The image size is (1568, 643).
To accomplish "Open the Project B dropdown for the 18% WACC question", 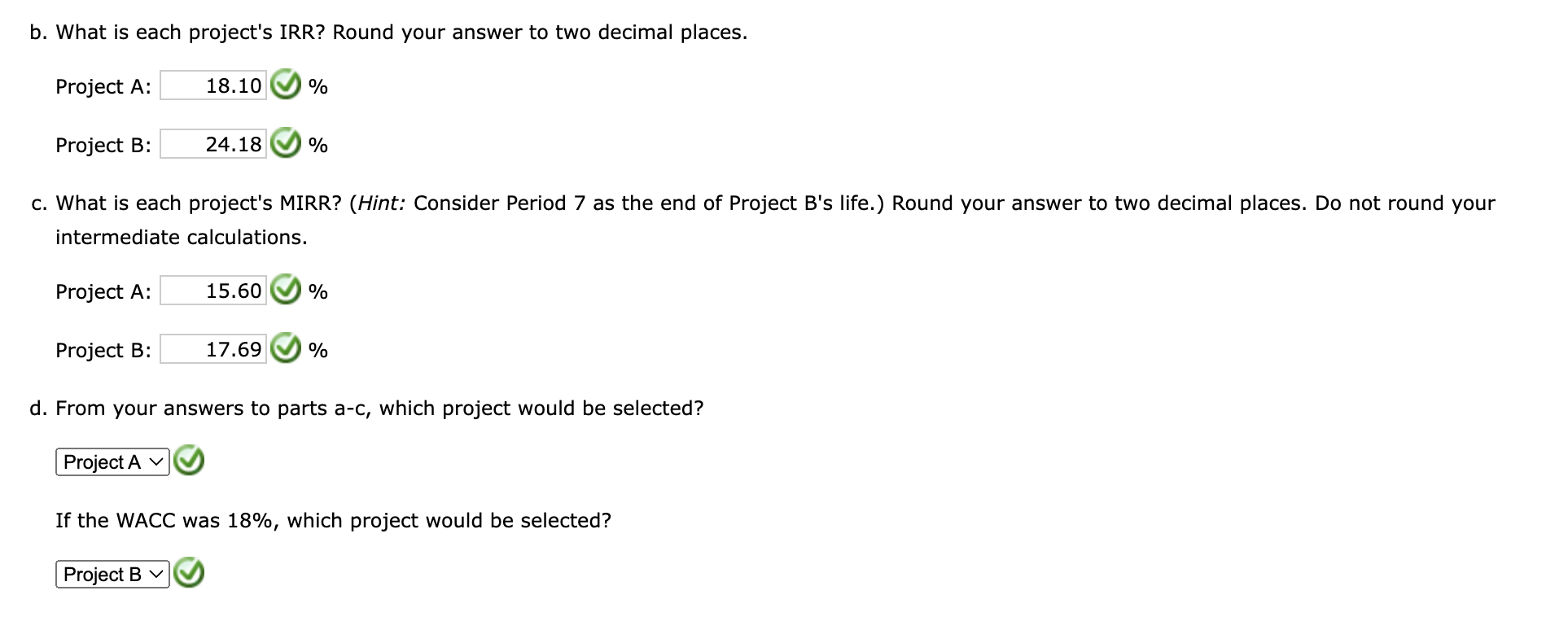I will [112, 573].
